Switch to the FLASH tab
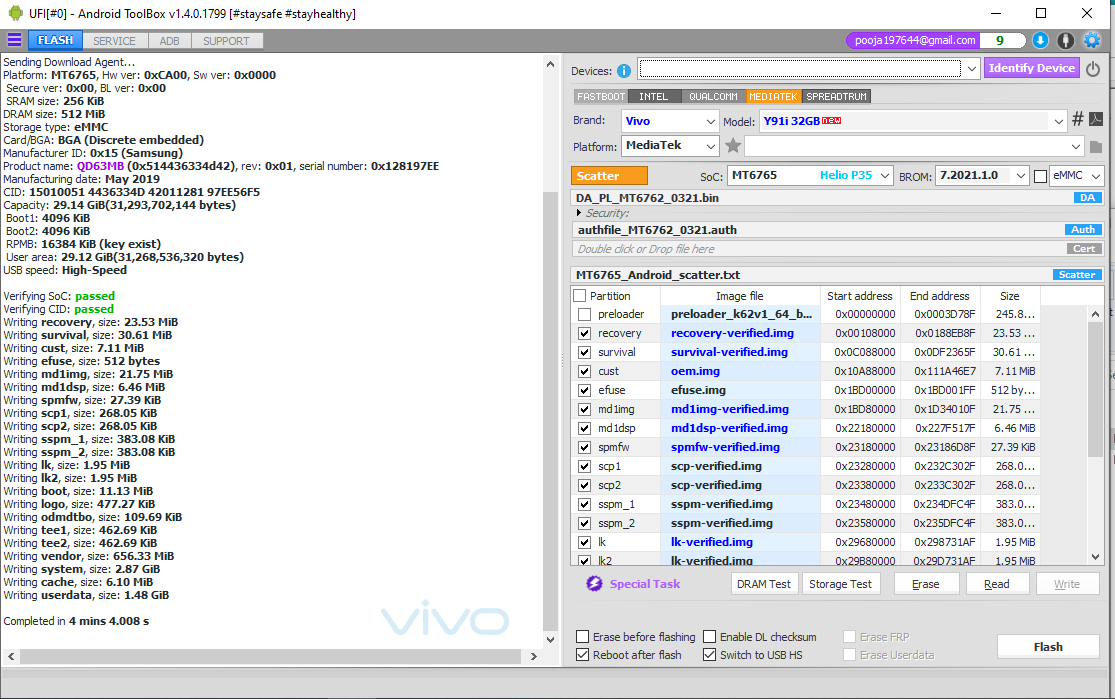 55,41
